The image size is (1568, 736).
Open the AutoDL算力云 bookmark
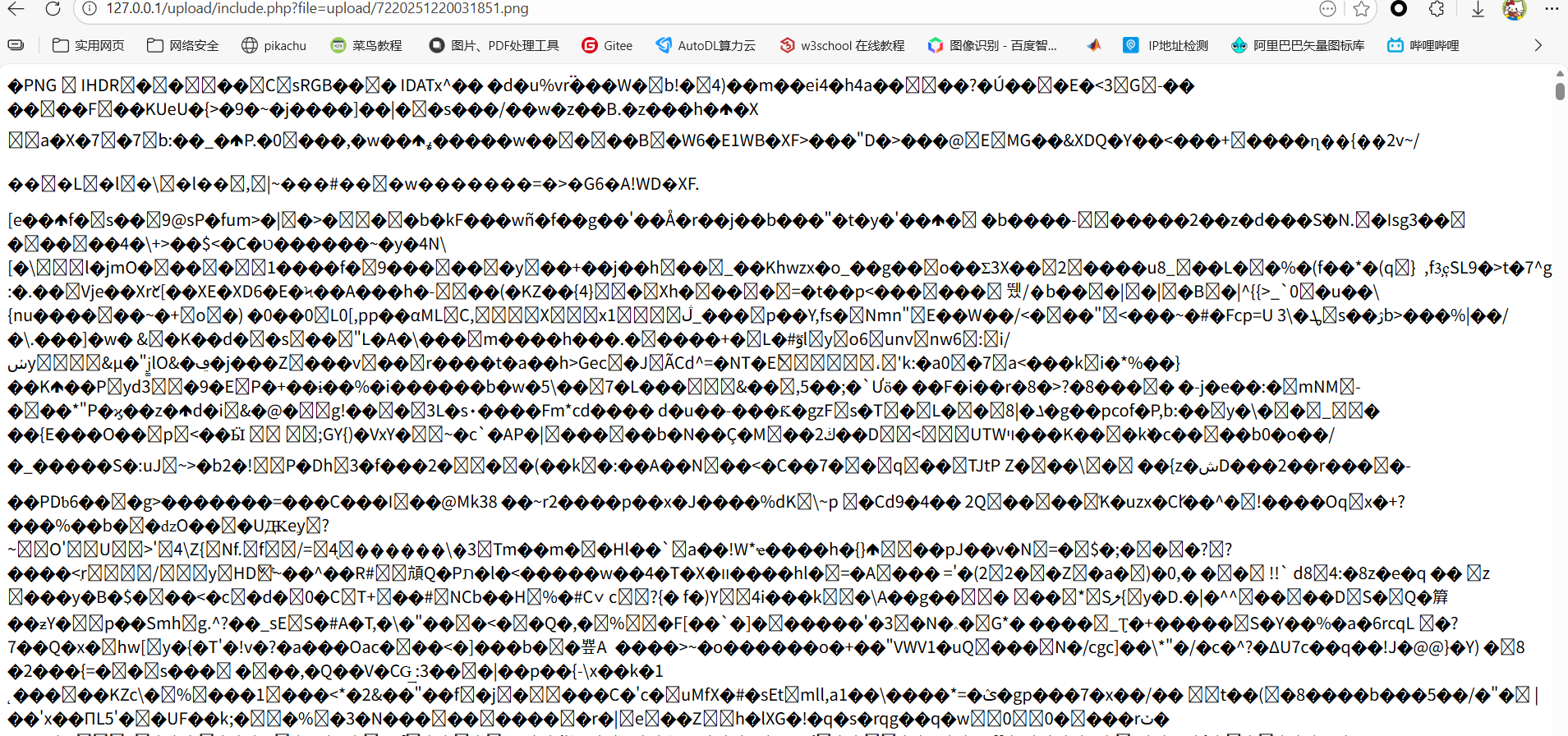(705, 45)
